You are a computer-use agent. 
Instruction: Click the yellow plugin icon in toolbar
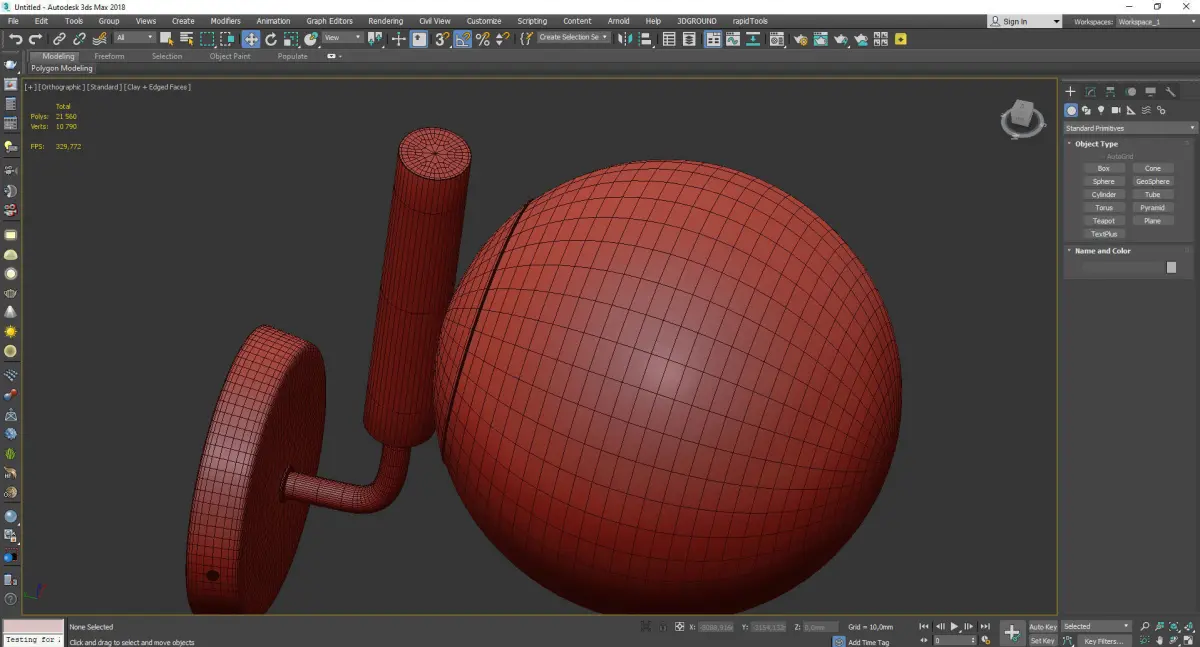tap(900, 39)
